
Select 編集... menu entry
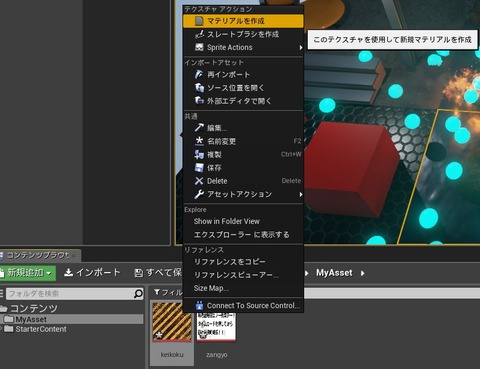tap(243, 128)
